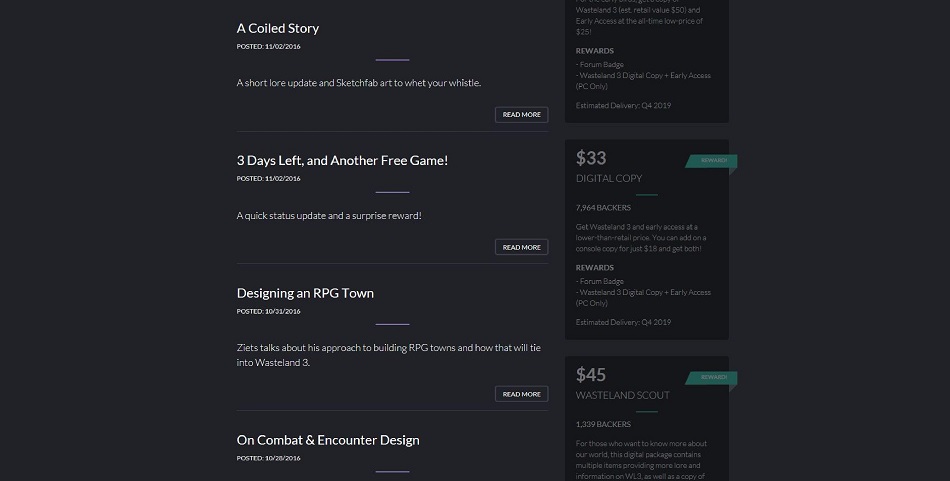Screen dimensions: 950x481
Task: Click the 7,964 Backers count
Action: click(x=603, y=208)
